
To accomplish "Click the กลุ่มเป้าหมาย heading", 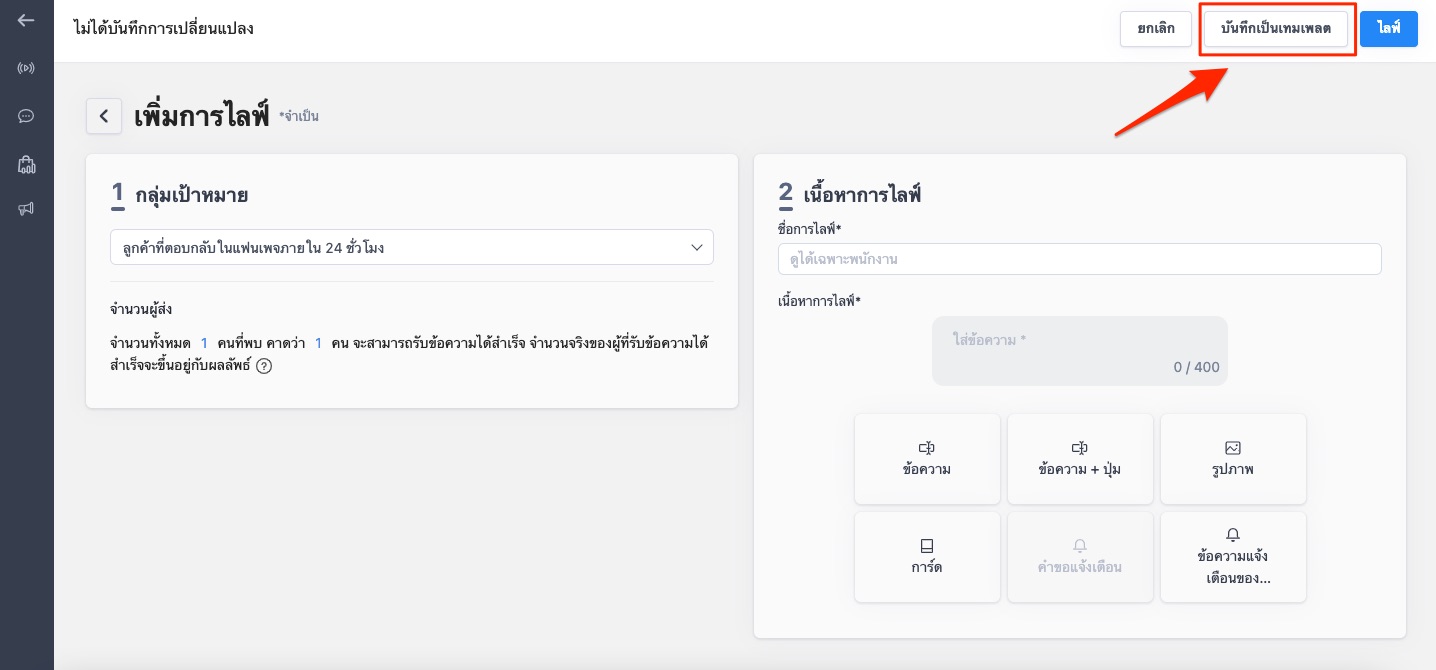I will (191, 195).
